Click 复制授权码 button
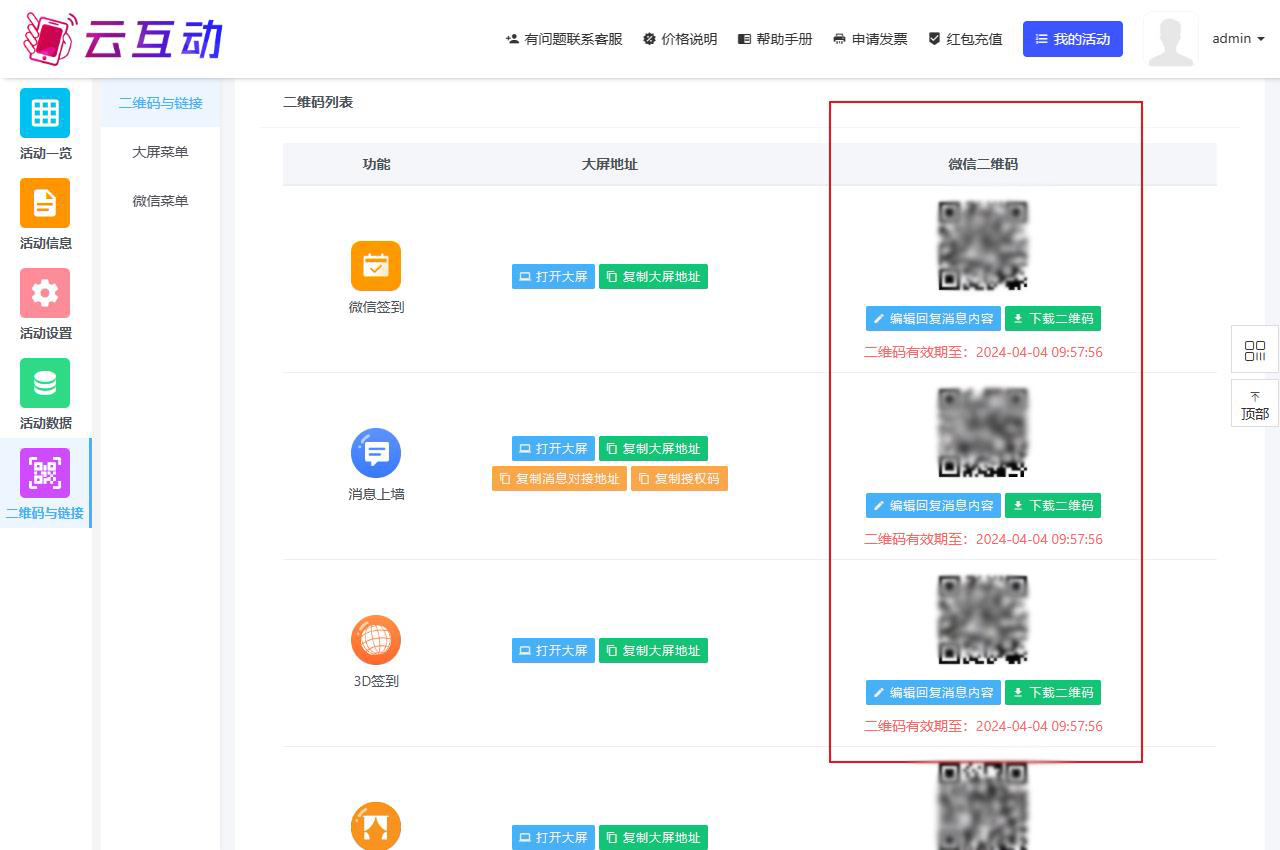Viewport: 1280px width, 850px height. tap(679, 479)
